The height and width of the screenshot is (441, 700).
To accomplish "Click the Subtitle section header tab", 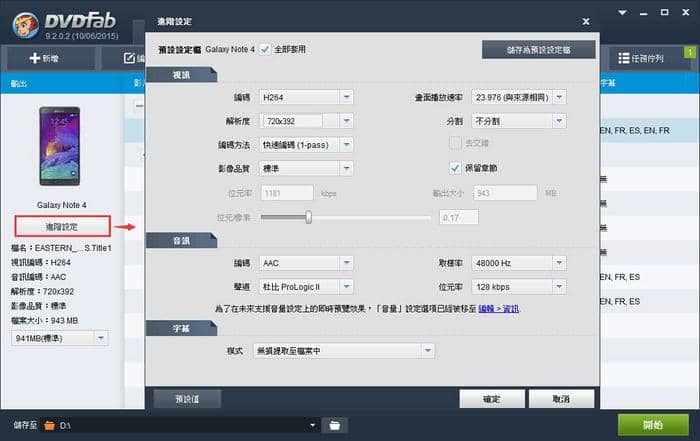I will click(x=181, y=329).
